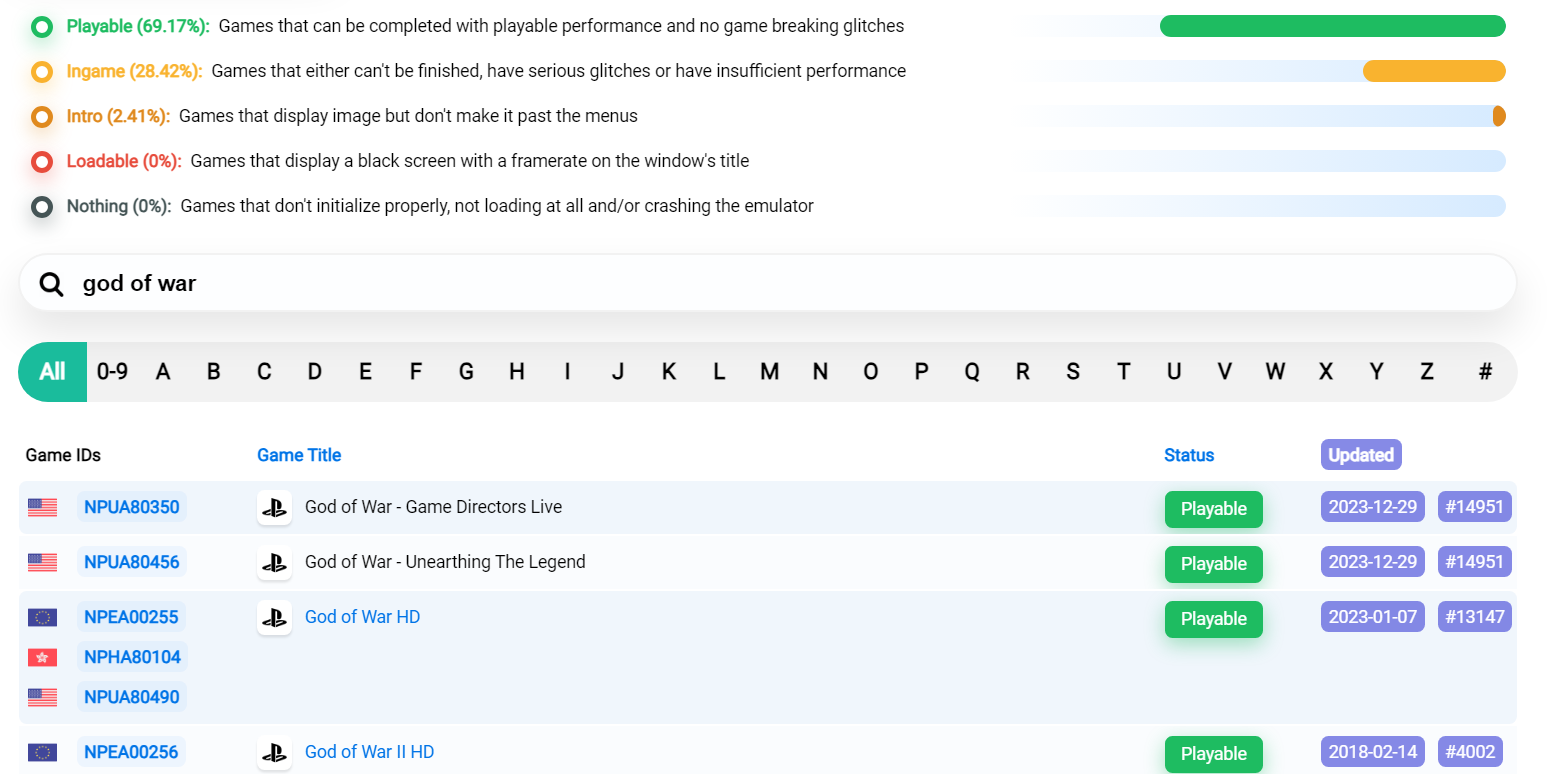Toggle the Intro status filter circle
Screen dimensions: 1547x774
[x=42, y=116]
